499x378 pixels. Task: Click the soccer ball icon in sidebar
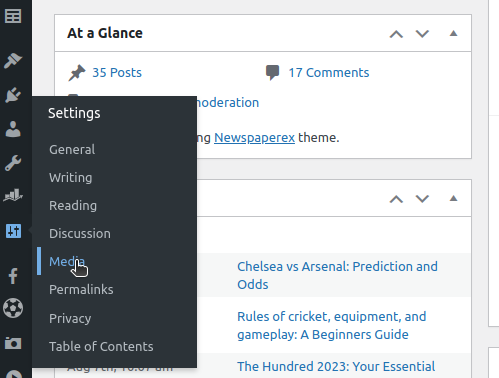tap(13, 308)
